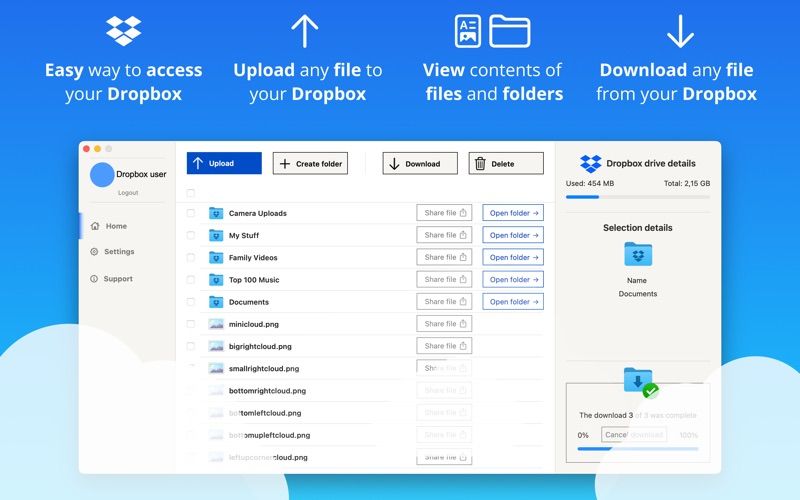
Task: Share the Documents folder
Action: [x=444, y=302]
